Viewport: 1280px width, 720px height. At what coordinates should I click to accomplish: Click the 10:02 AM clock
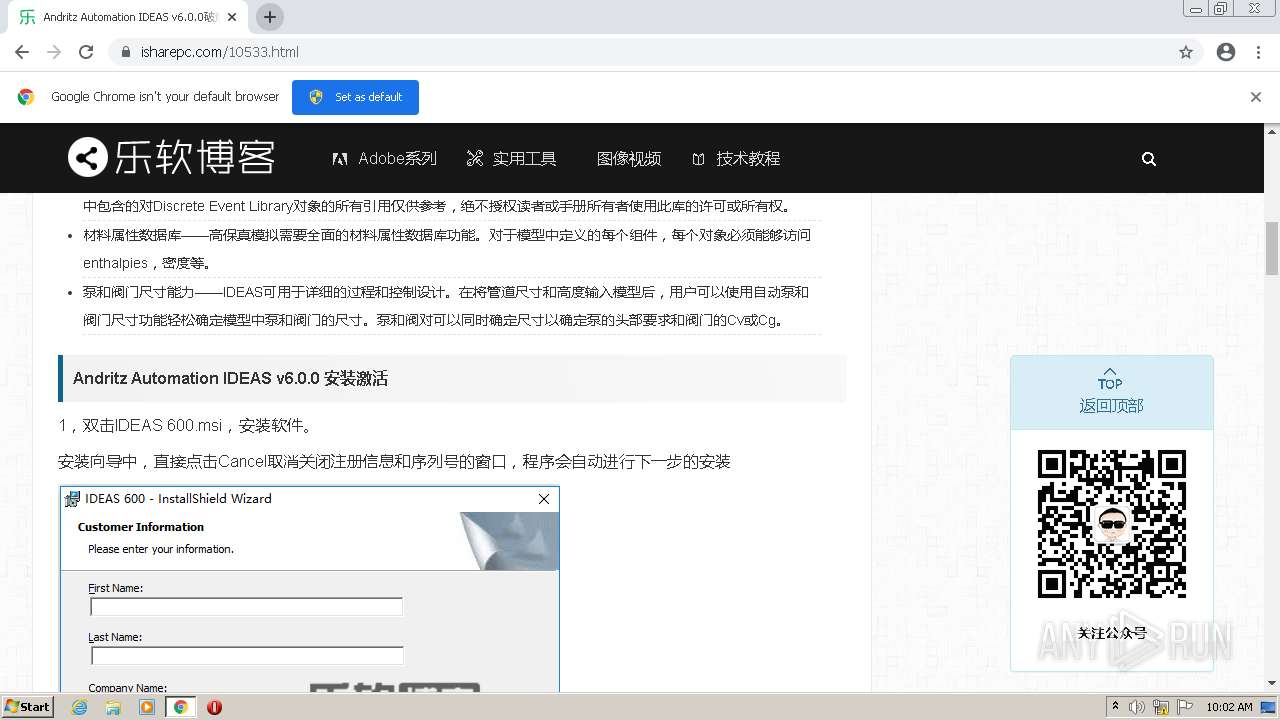pyautogui.click(x=1229, y=707)
